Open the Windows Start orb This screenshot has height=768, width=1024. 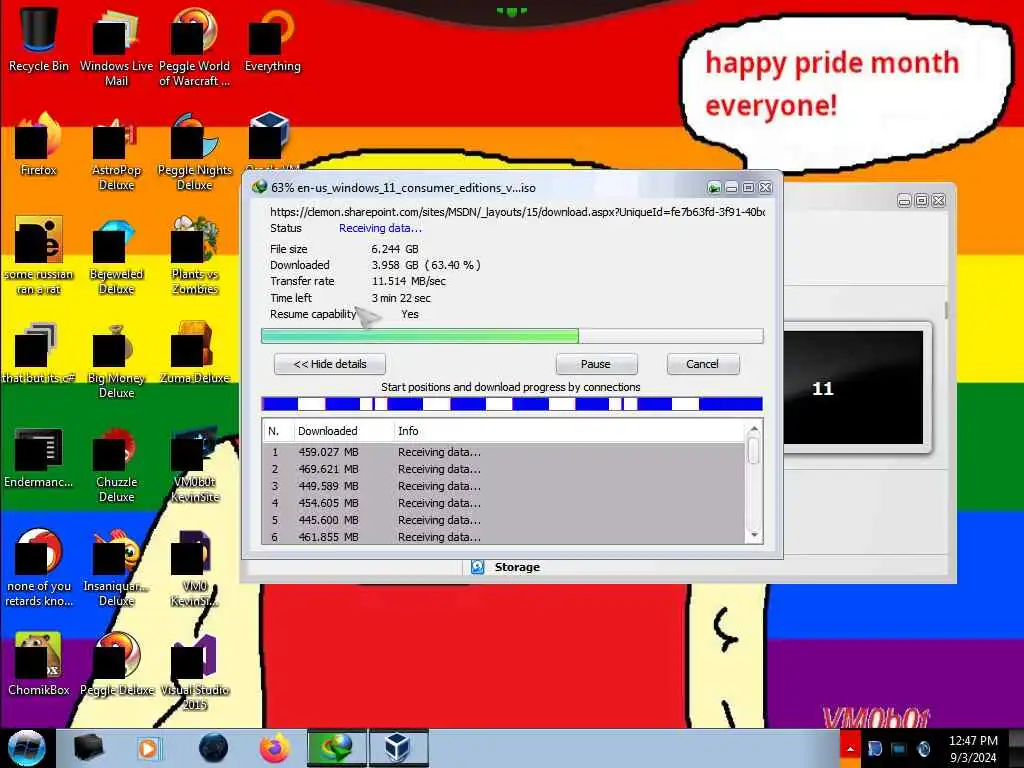tap(27, 748)
